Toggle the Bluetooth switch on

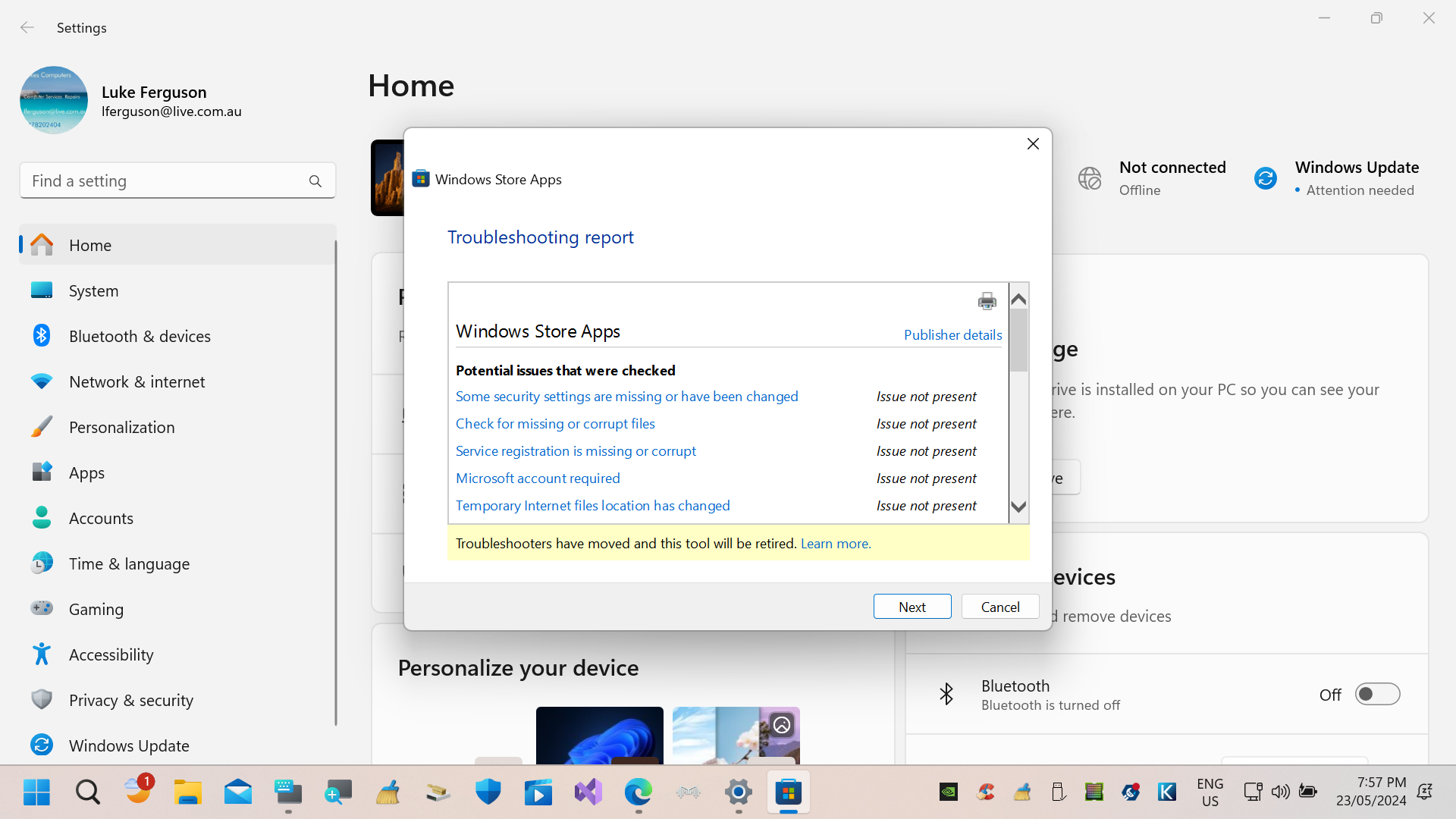point(1377,694)
